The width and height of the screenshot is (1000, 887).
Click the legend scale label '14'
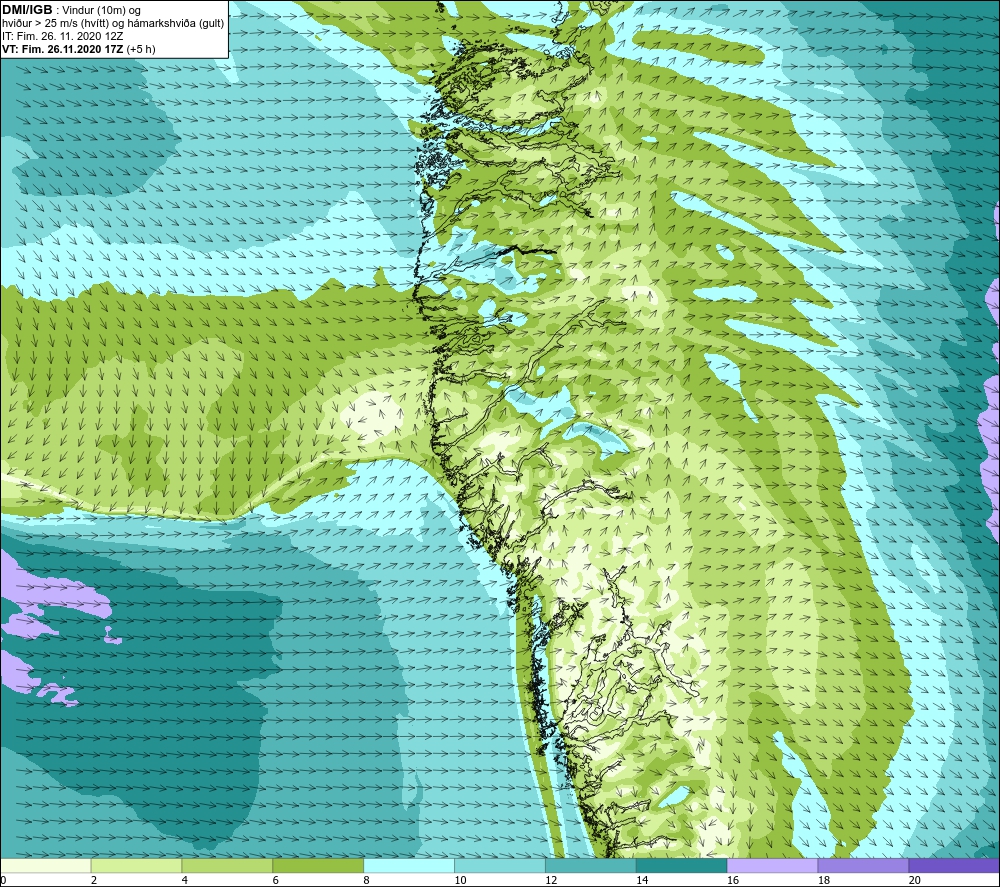pyautogui.click(x=642, y=880)
